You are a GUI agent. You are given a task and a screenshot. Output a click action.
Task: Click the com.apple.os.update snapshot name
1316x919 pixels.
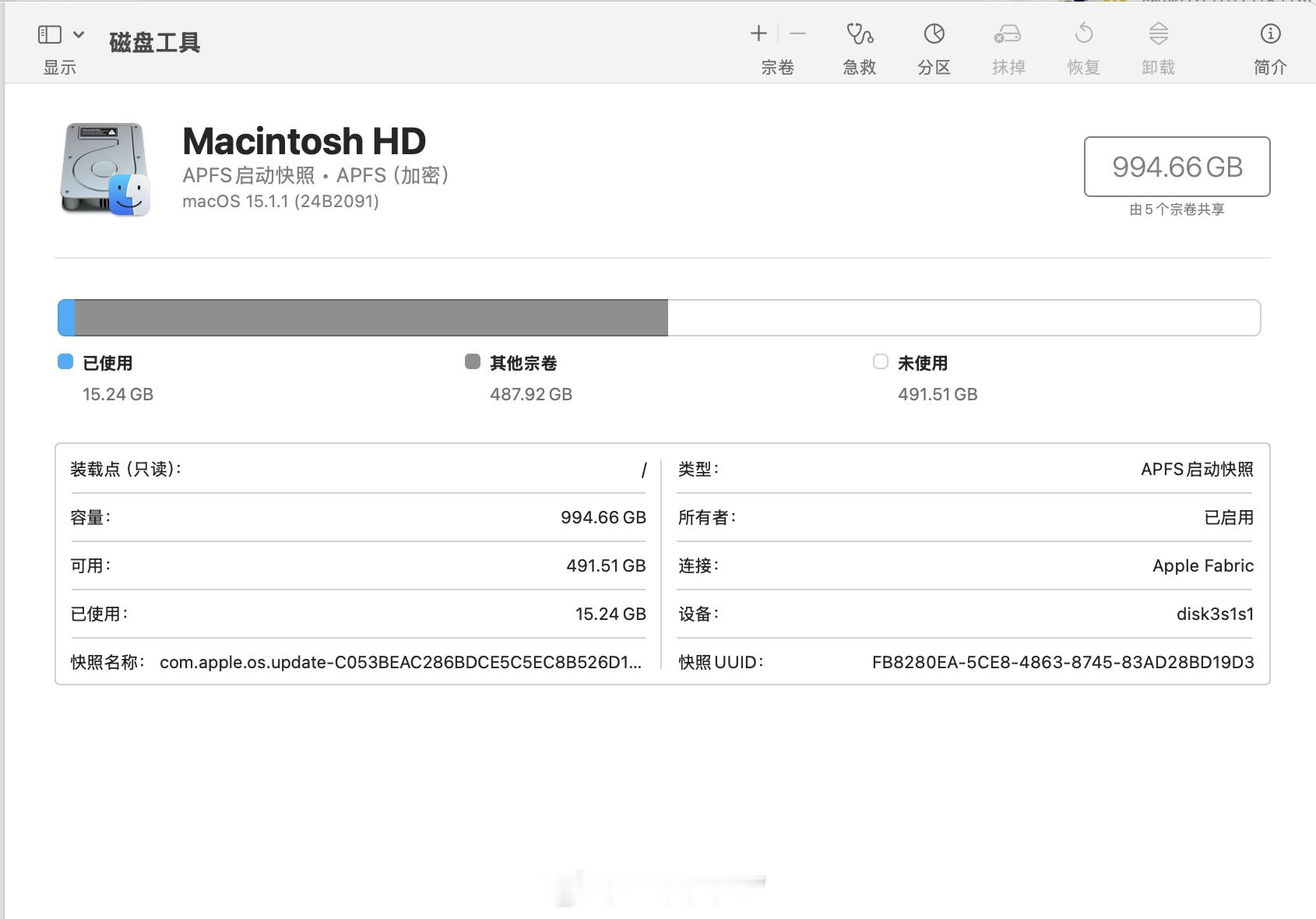(401, 662)
